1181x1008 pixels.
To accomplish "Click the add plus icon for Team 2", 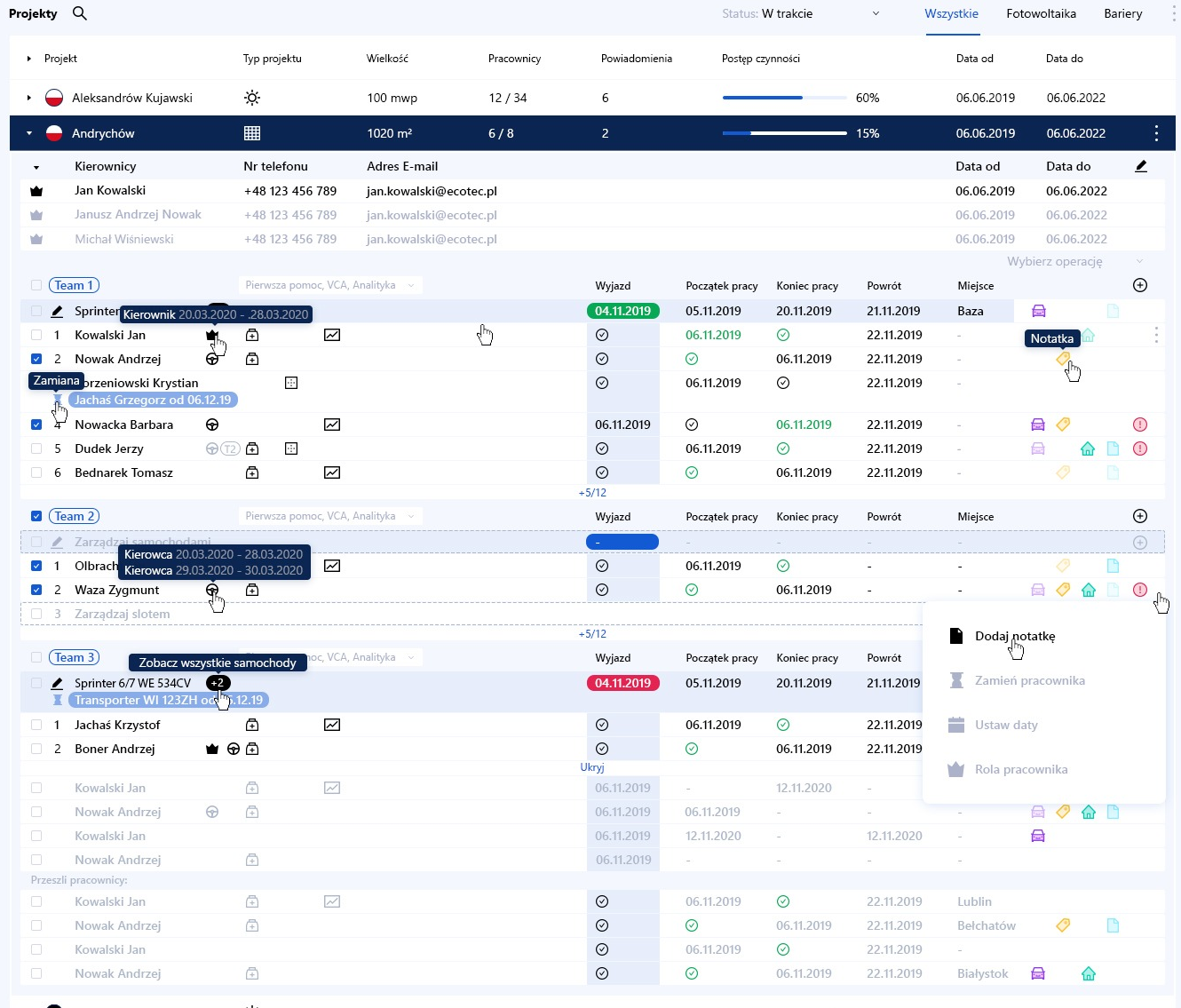I will point(1140,516).
